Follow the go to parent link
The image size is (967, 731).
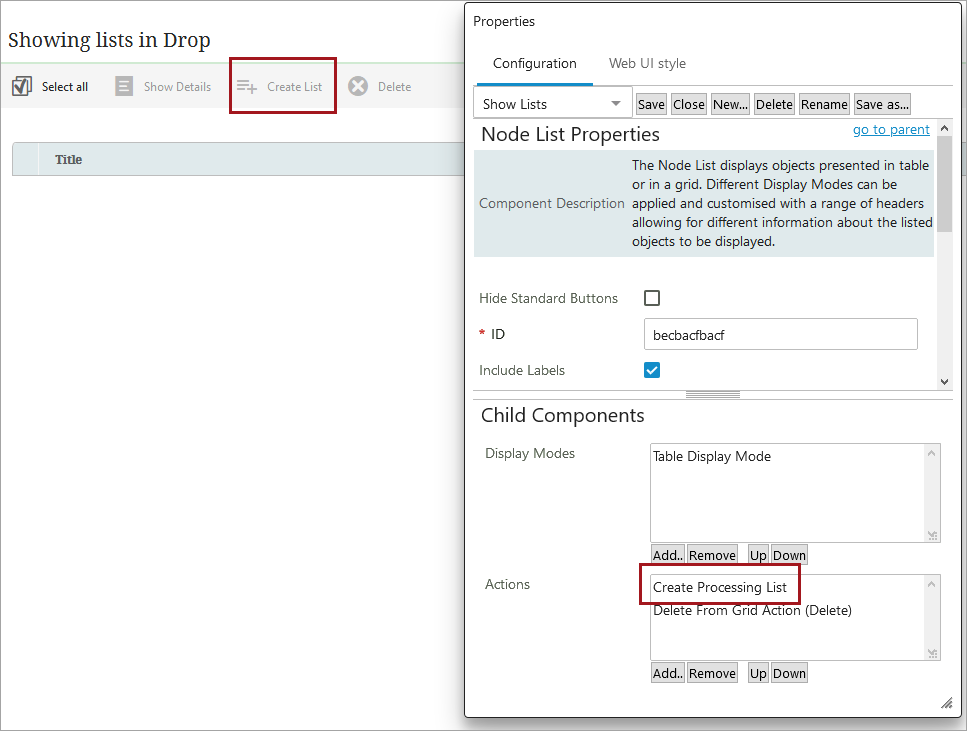[890, 130]
